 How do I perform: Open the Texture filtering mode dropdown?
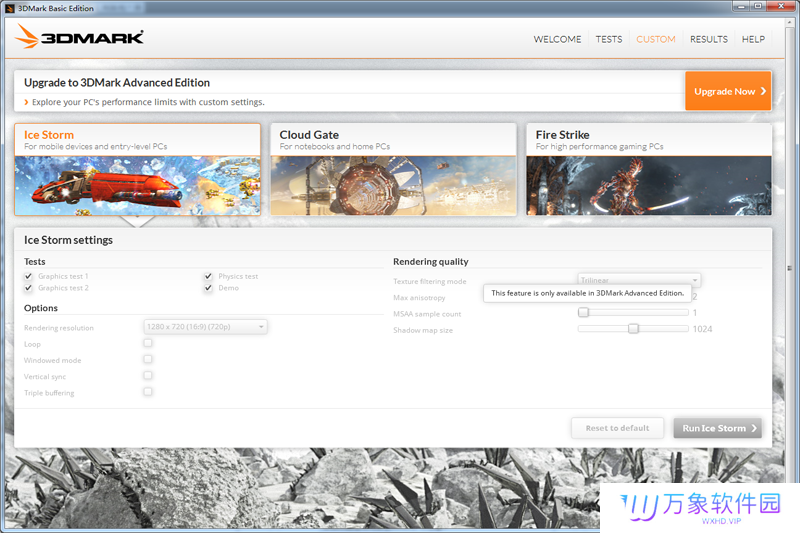(x=639, y=280)
